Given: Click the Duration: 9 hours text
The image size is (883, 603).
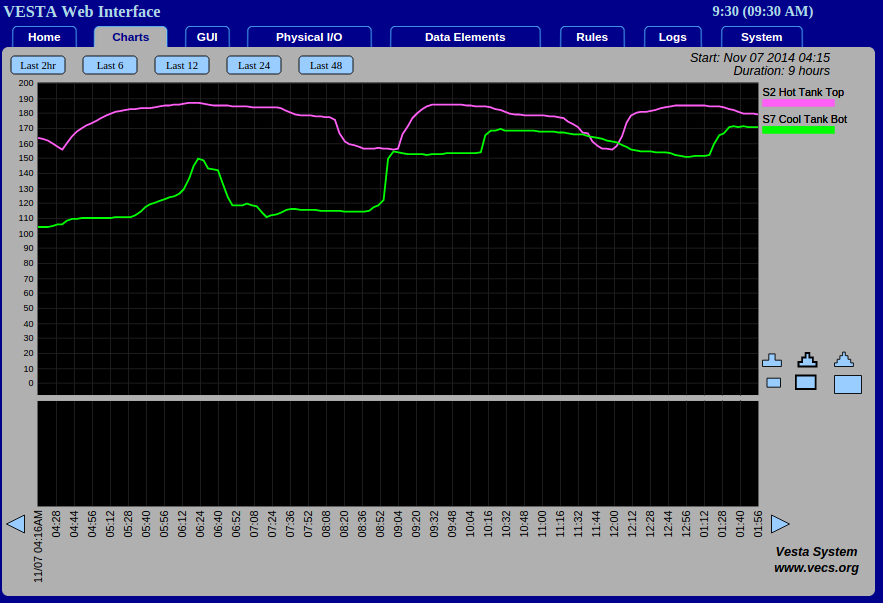Looking at the screenshot, I should [x=781, y=71].
